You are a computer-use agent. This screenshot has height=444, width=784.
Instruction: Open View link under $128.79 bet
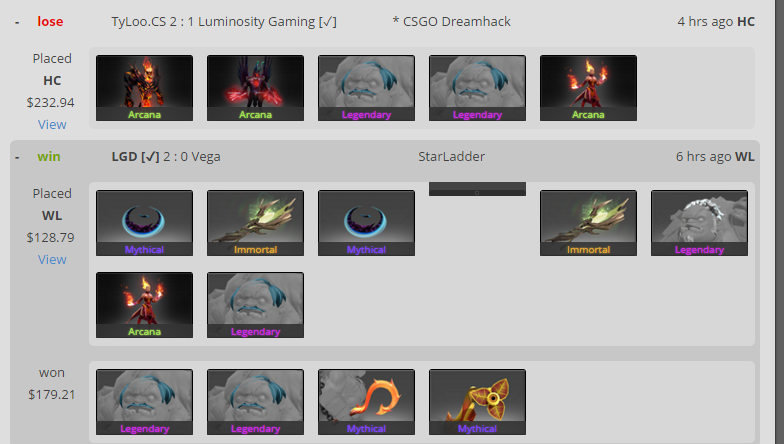click(x=52, y=260)
